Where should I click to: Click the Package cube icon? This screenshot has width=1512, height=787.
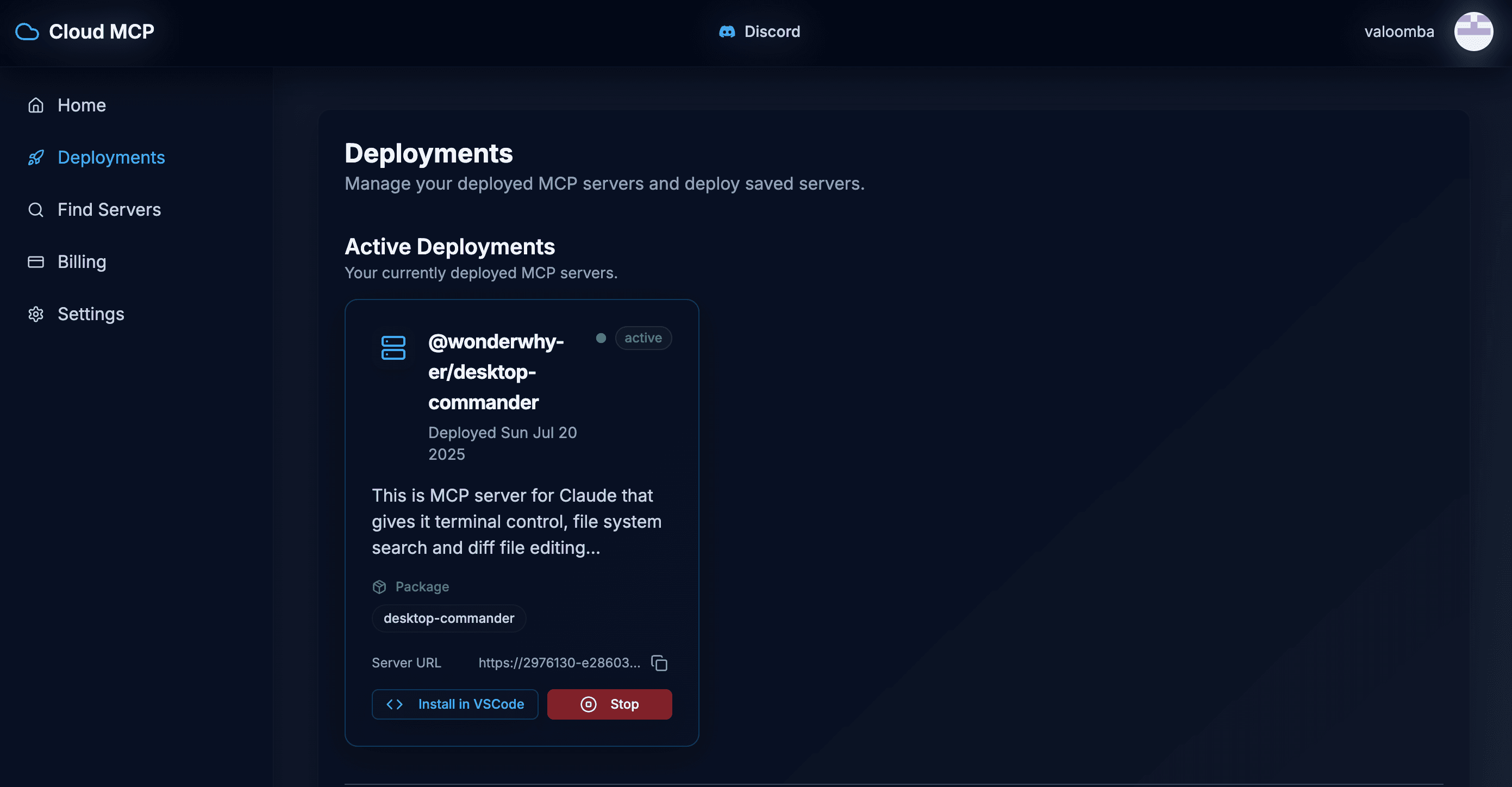point(379,586)
